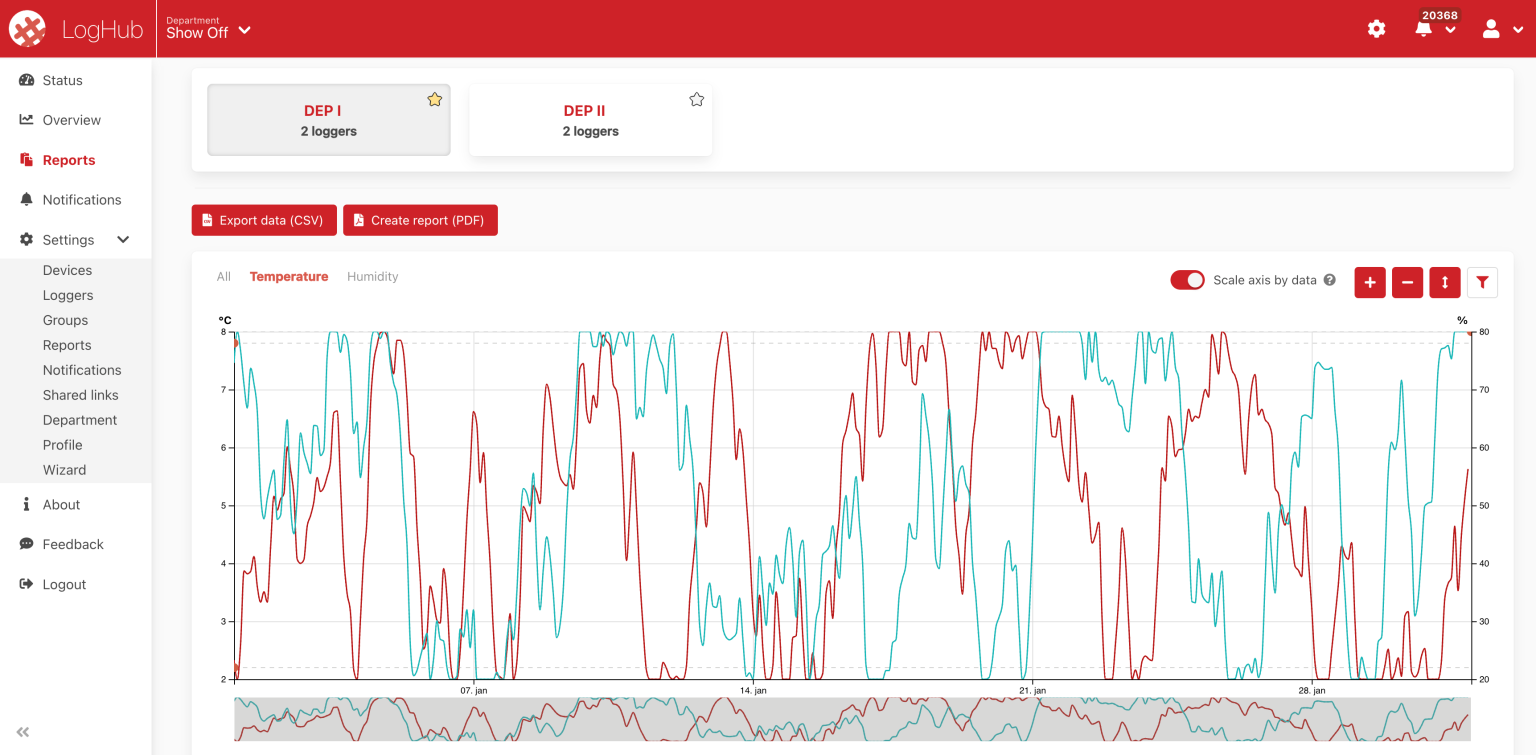Collapse the Settings sidebar section
The image size is (1536, 755).
click(x=124, y=240)
